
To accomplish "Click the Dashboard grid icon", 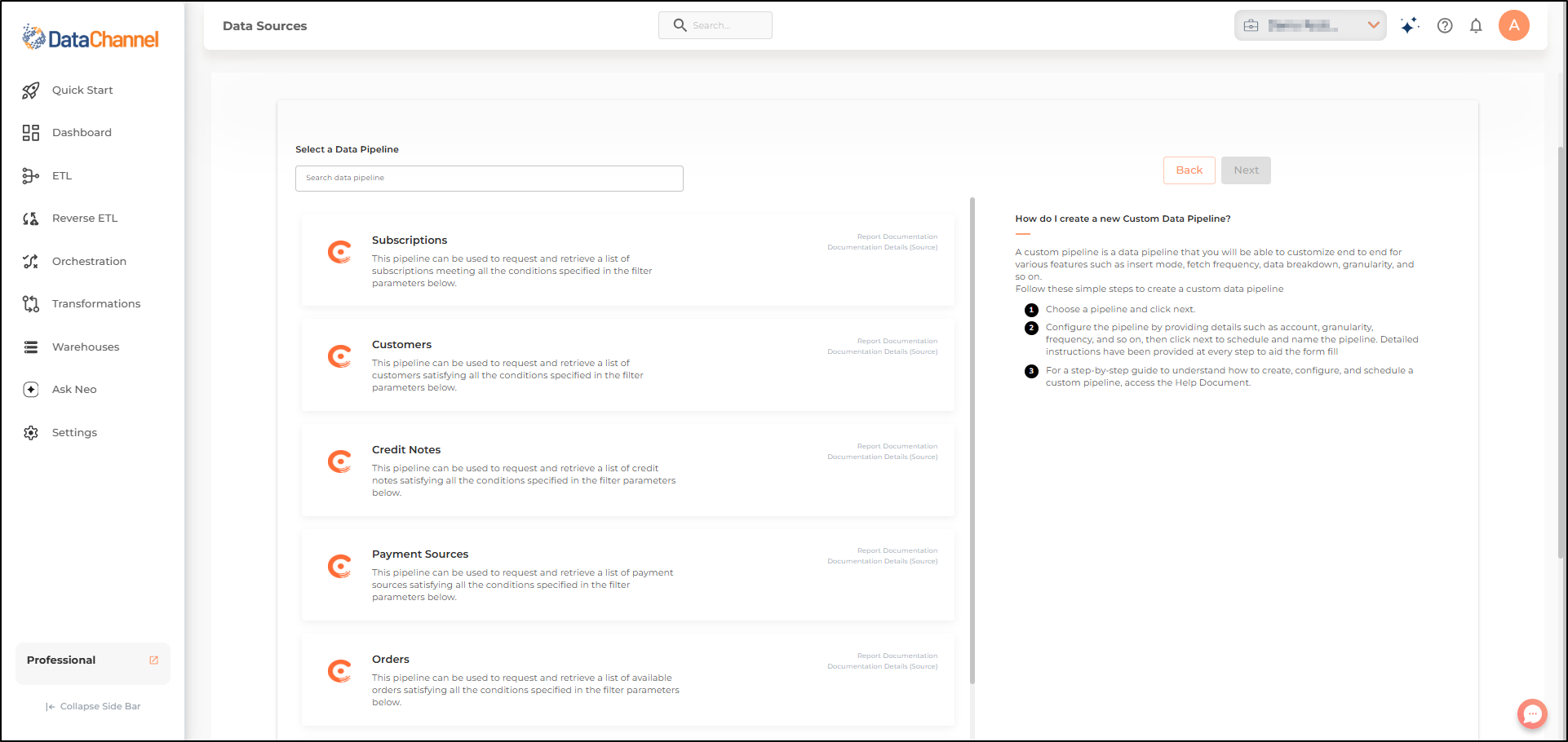I will [31, 133].
